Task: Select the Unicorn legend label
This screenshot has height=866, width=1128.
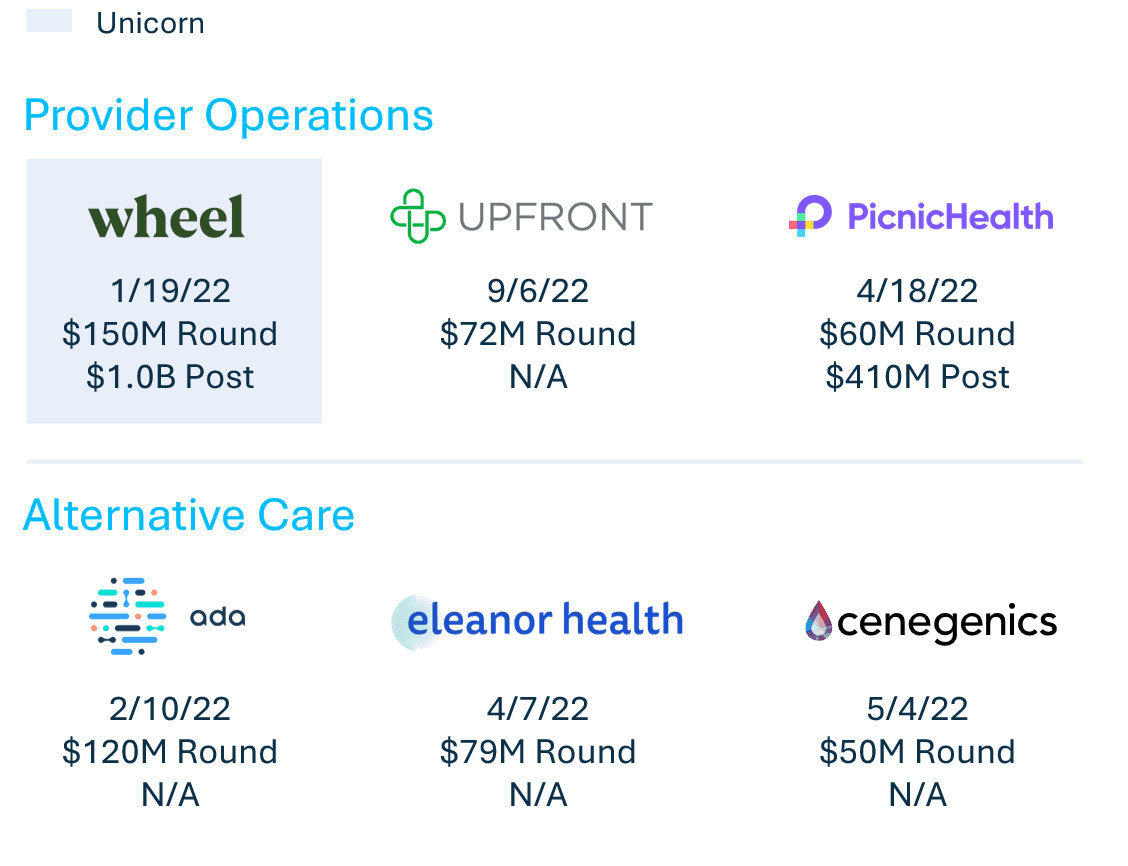Action: click(151, 24)
